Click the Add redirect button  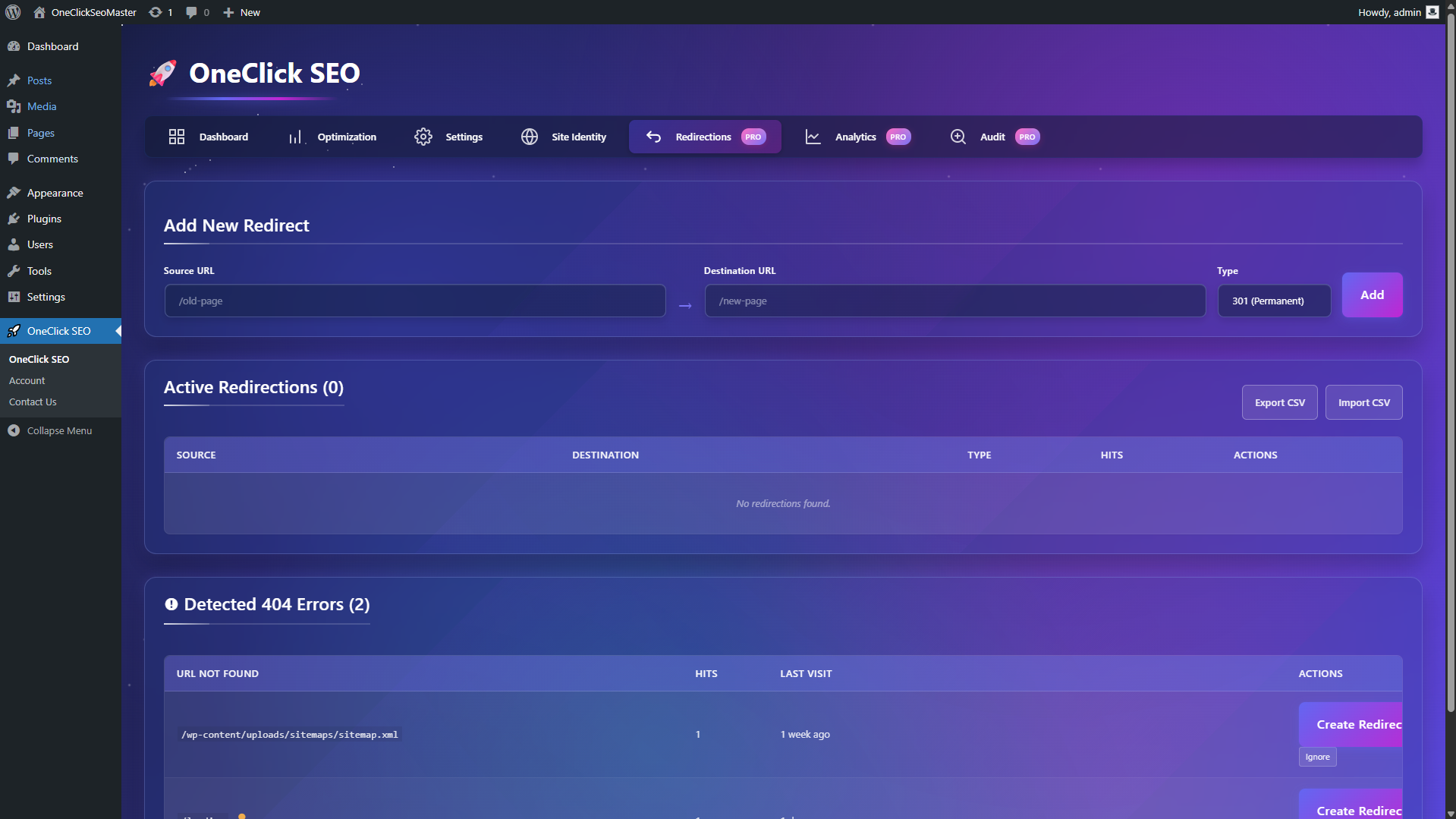click(1371, 295)
